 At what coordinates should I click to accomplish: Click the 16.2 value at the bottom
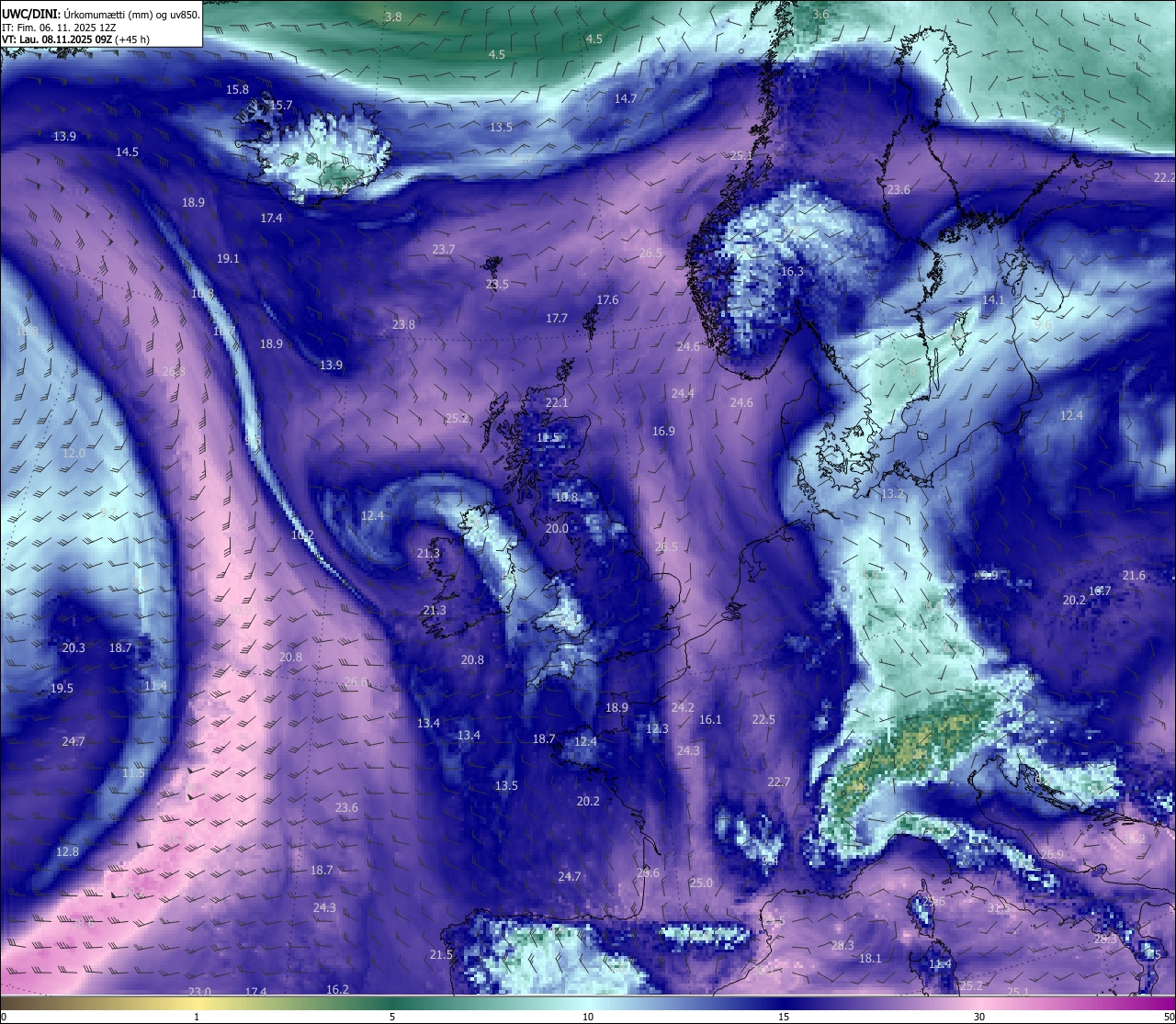(x=337, y=990)
